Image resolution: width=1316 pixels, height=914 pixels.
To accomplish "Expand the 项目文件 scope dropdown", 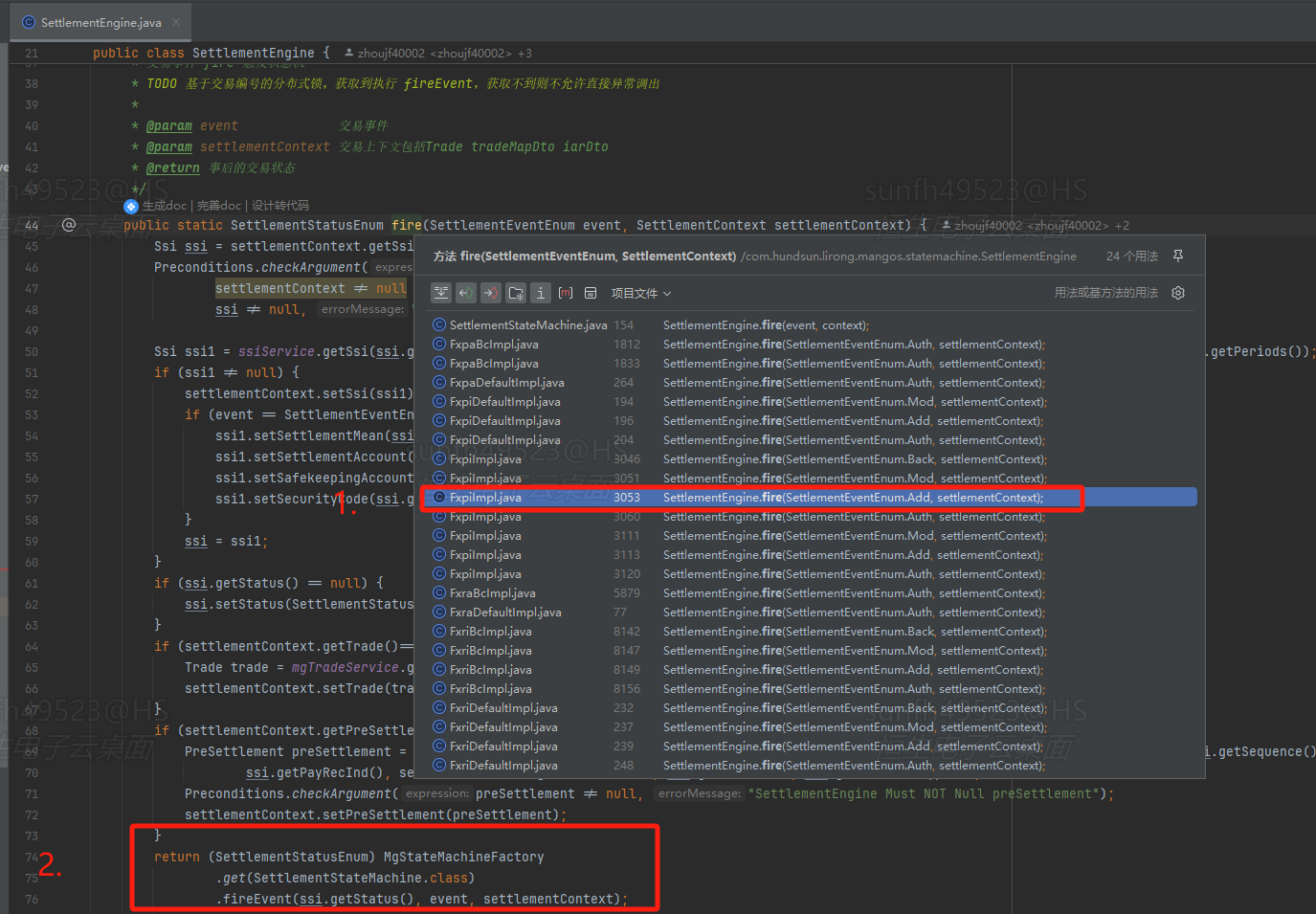I will 641,293.
